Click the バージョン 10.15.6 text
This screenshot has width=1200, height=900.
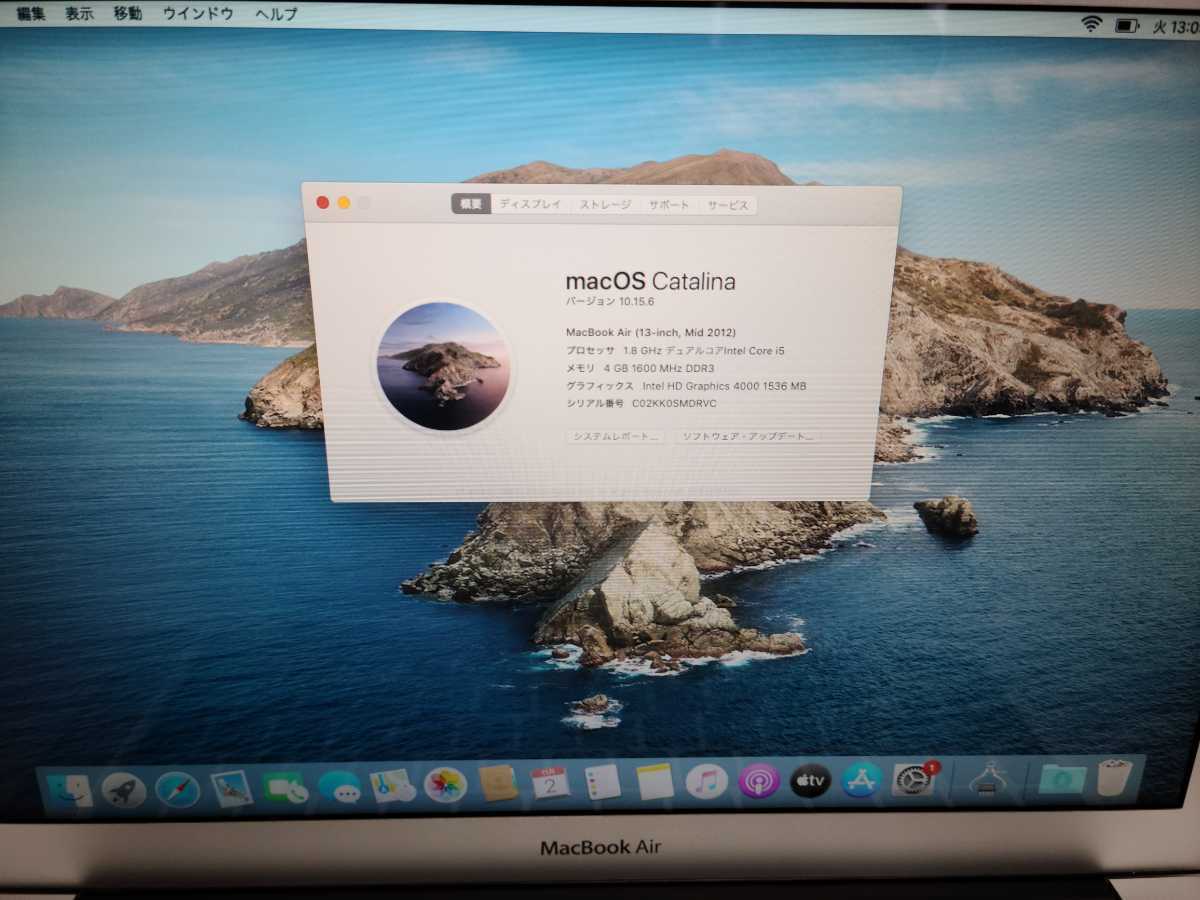(x=609, y=301)
